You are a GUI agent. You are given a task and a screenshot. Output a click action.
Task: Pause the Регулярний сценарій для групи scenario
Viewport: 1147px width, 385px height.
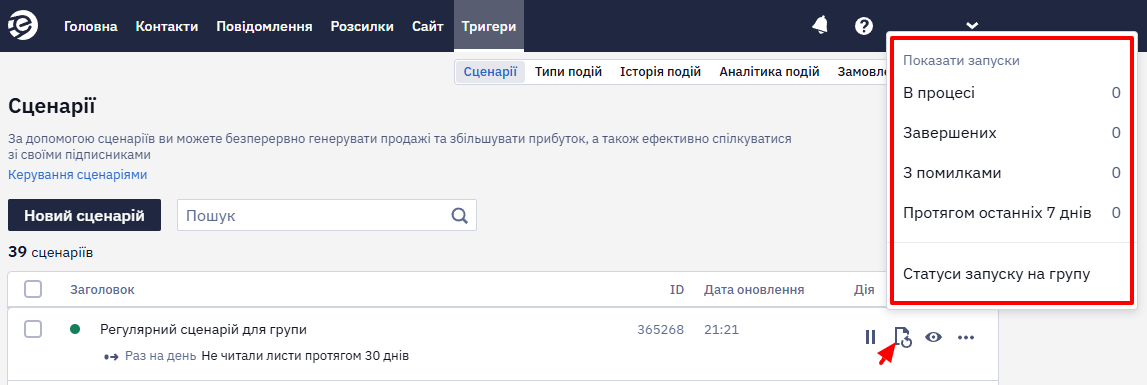pos(870,337)
